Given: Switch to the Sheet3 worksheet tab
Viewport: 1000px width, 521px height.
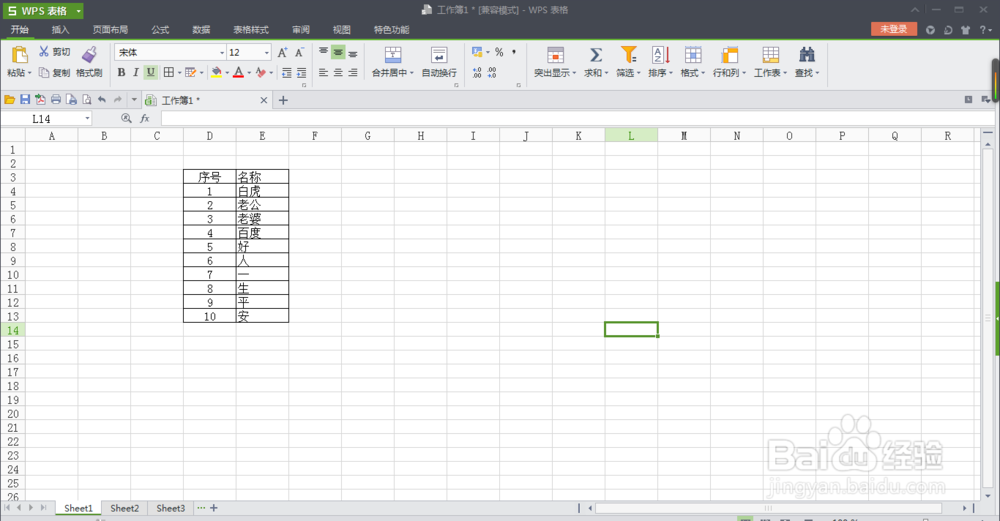Looking at the screenshot, I should [x=170, y=508].
